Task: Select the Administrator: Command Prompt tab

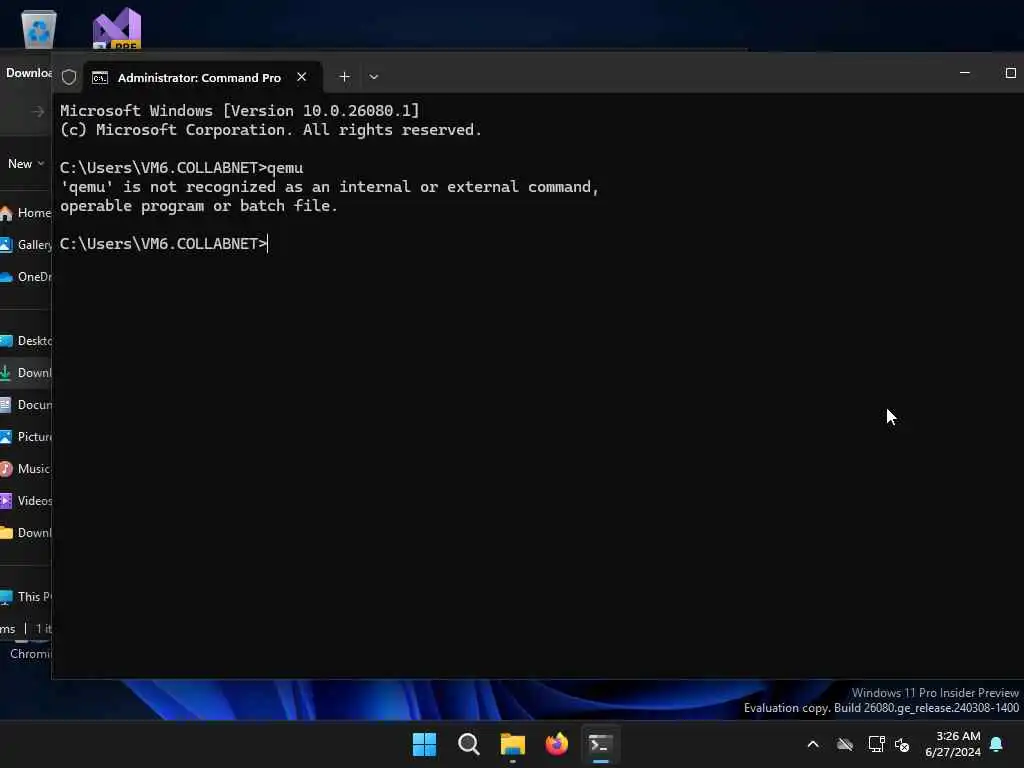Action: tap(199, 77)
